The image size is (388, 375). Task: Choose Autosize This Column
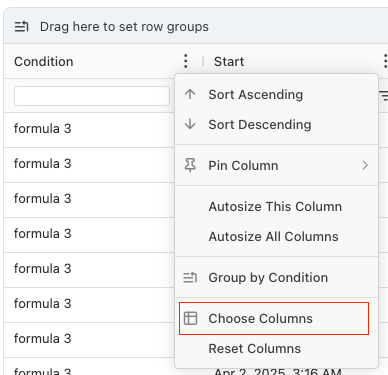tap(277, 206)
